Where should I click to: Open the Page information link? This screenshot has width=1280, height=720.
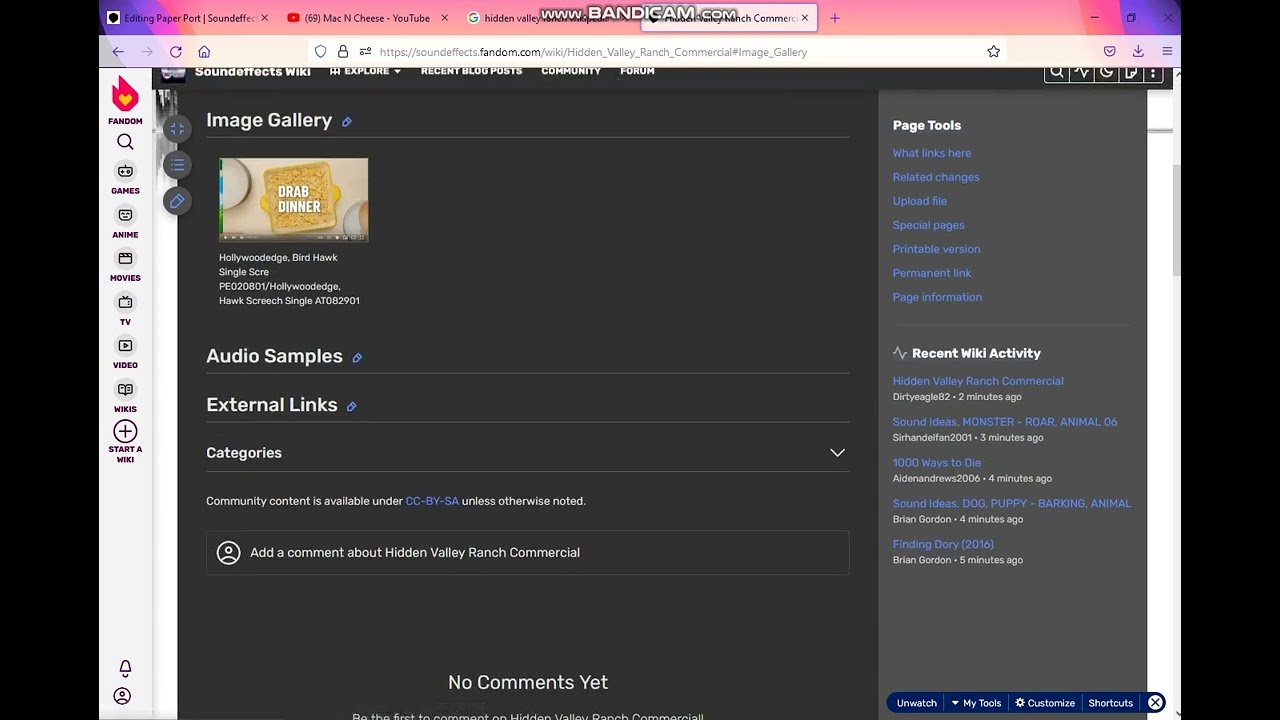[x=937, y=297]
